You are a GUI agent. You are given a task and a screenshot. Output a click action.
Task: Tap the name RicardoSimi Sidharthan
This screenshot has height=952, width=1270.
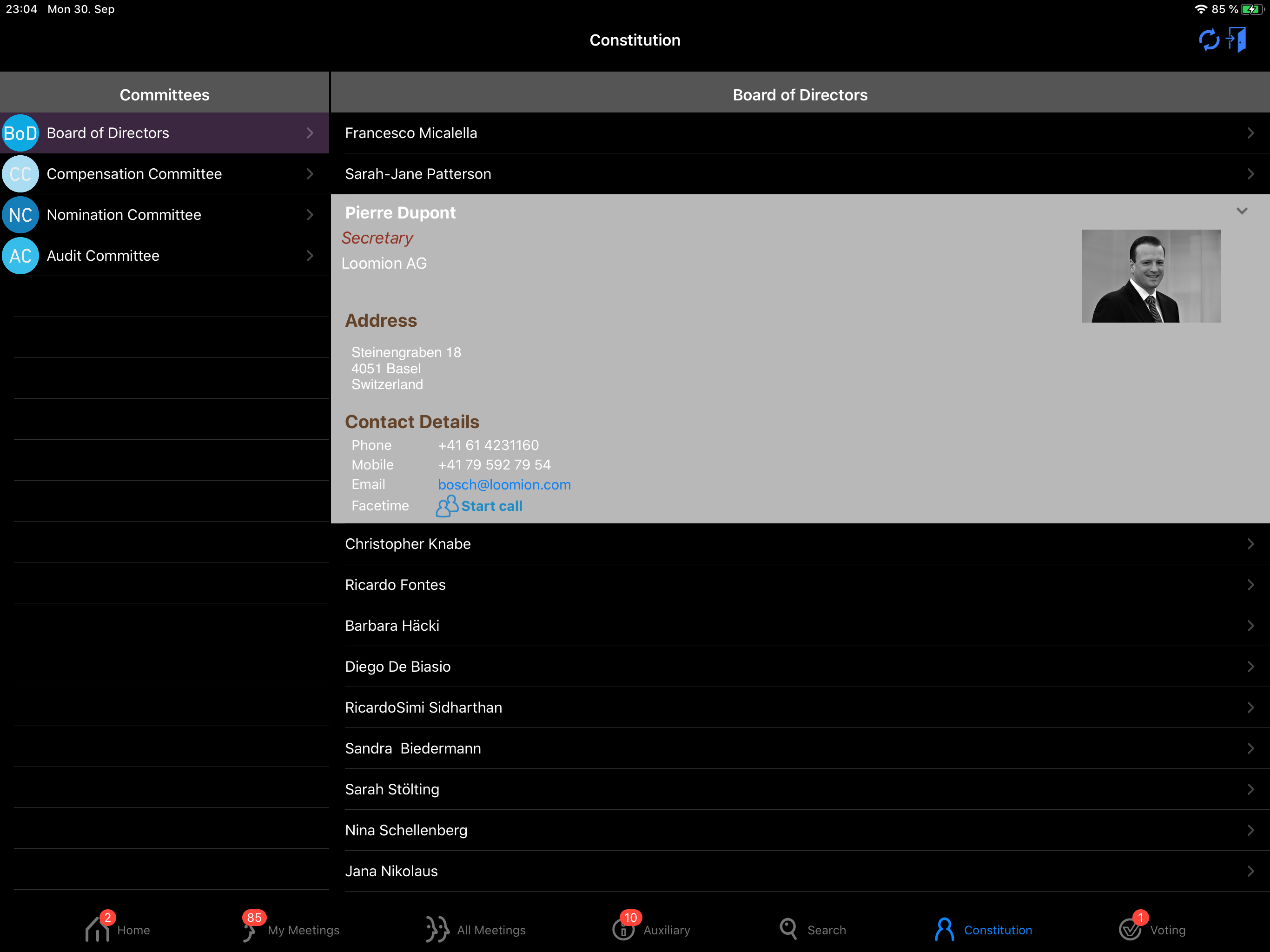tap(423, 707)
